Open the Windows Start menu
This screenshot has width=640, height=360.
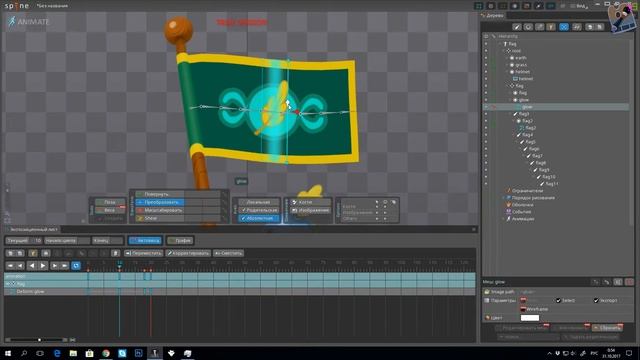(8, 353)
